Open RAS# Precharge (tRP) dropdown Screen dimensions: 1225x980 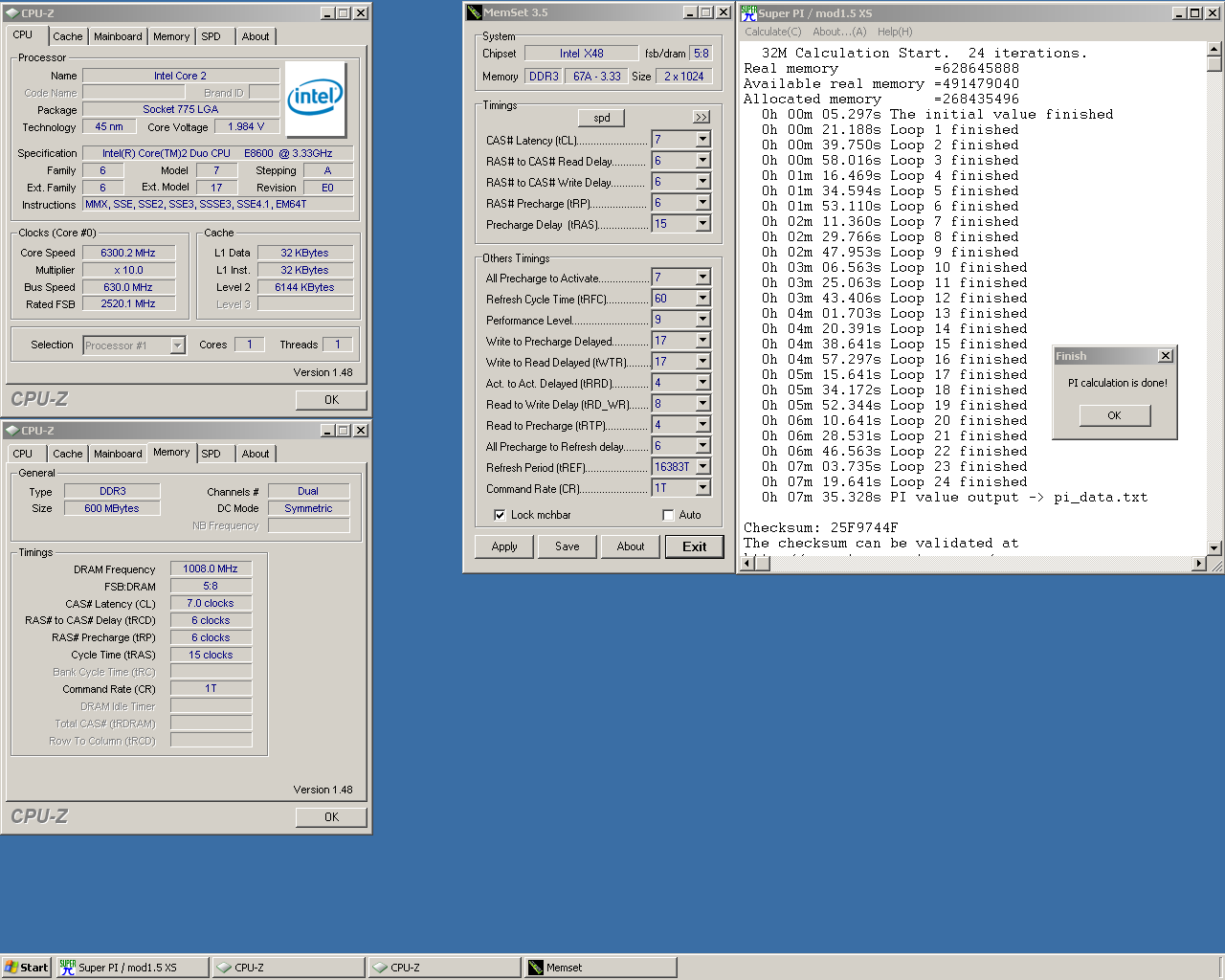tap(702, 203)
